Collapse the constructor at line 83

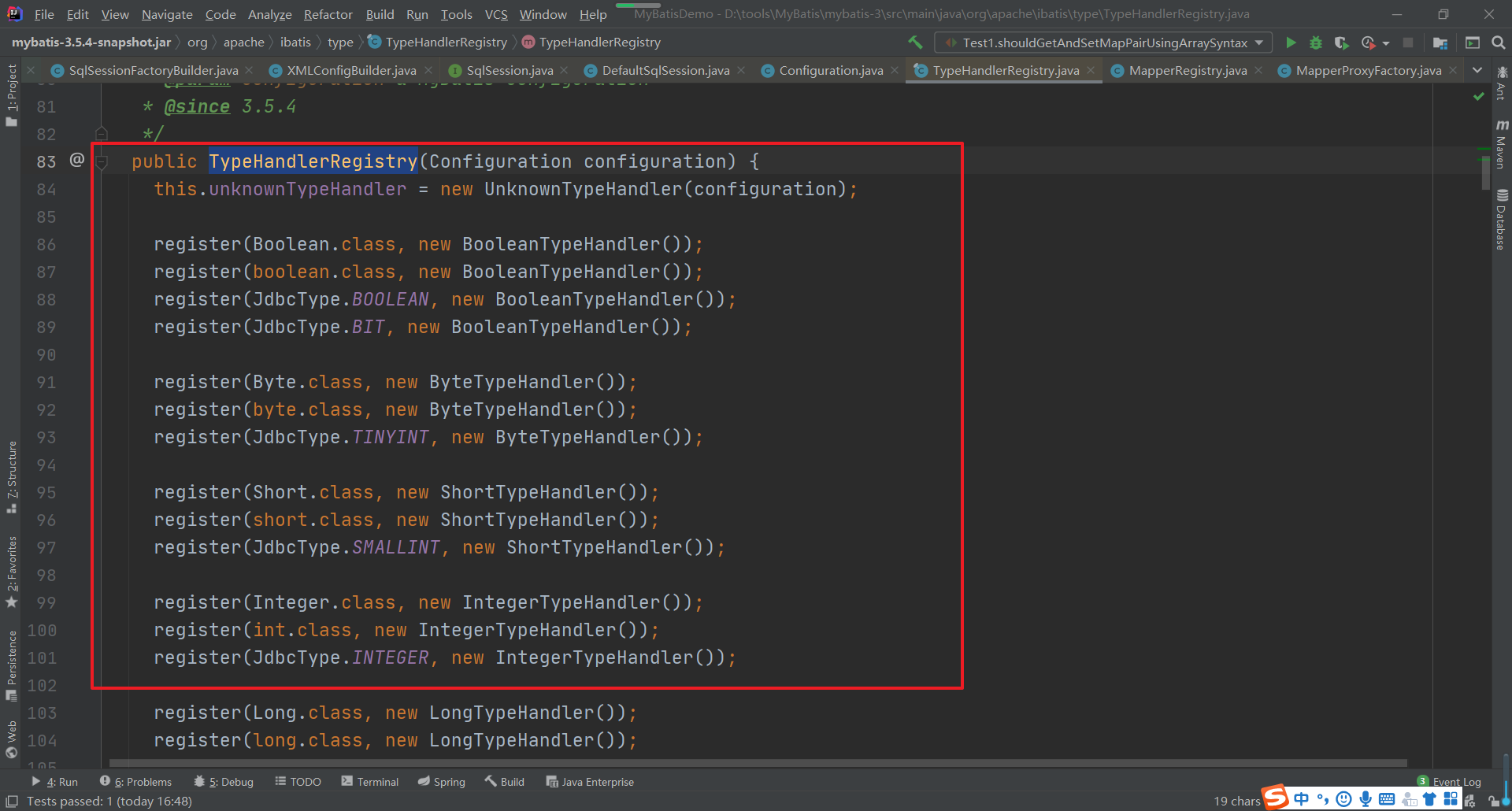102,162
